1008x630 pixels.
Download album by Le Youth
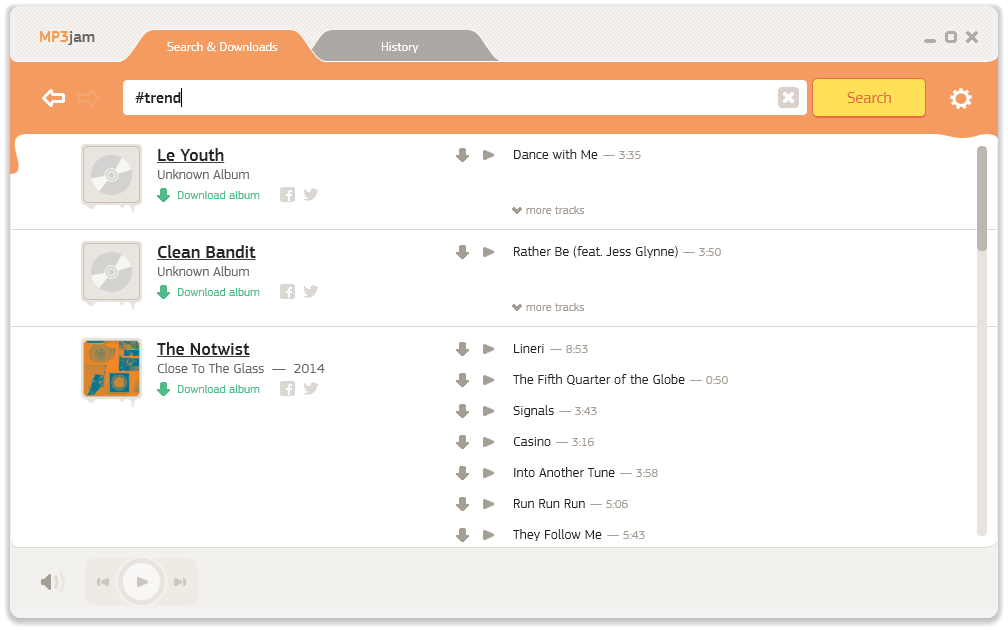[x=209, y=195]
